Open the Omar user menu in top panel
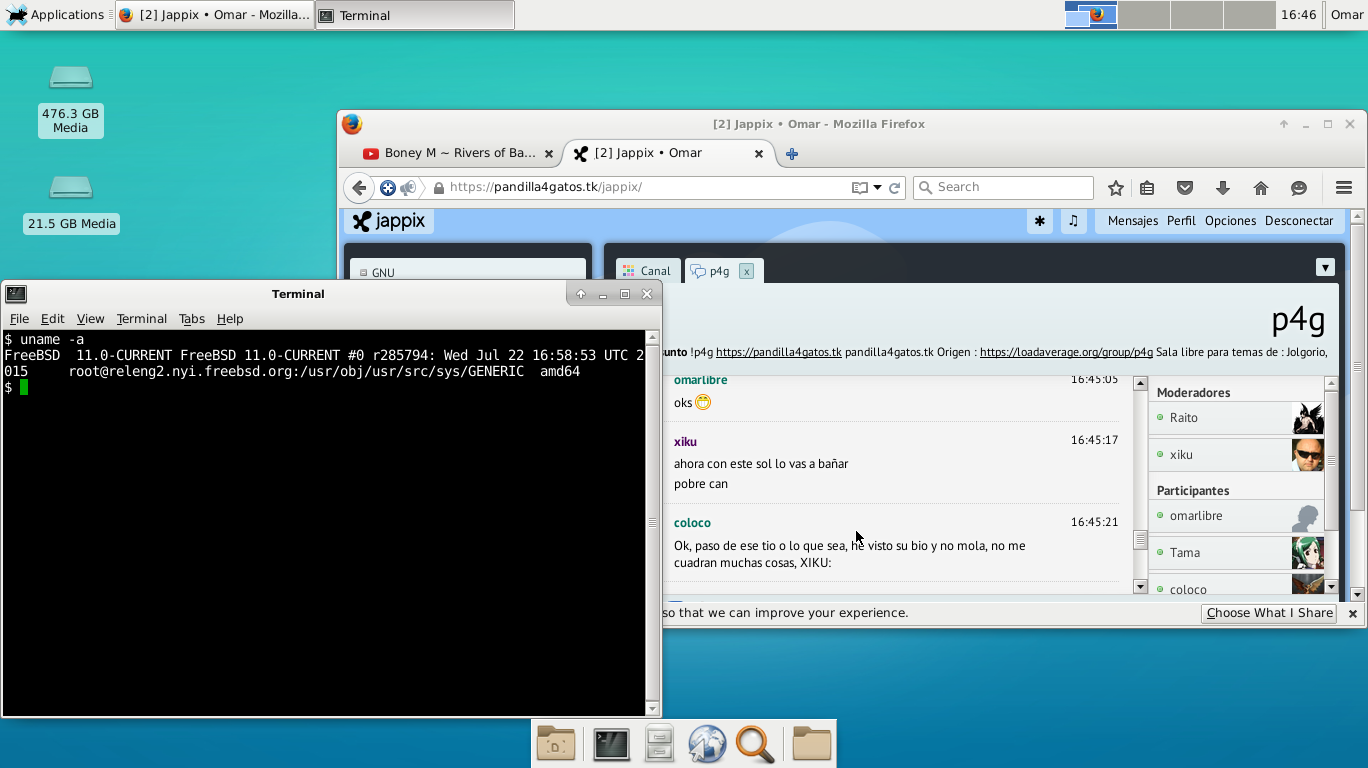This screenshot has width=1368, height=768. click(x=1346, y=15)
